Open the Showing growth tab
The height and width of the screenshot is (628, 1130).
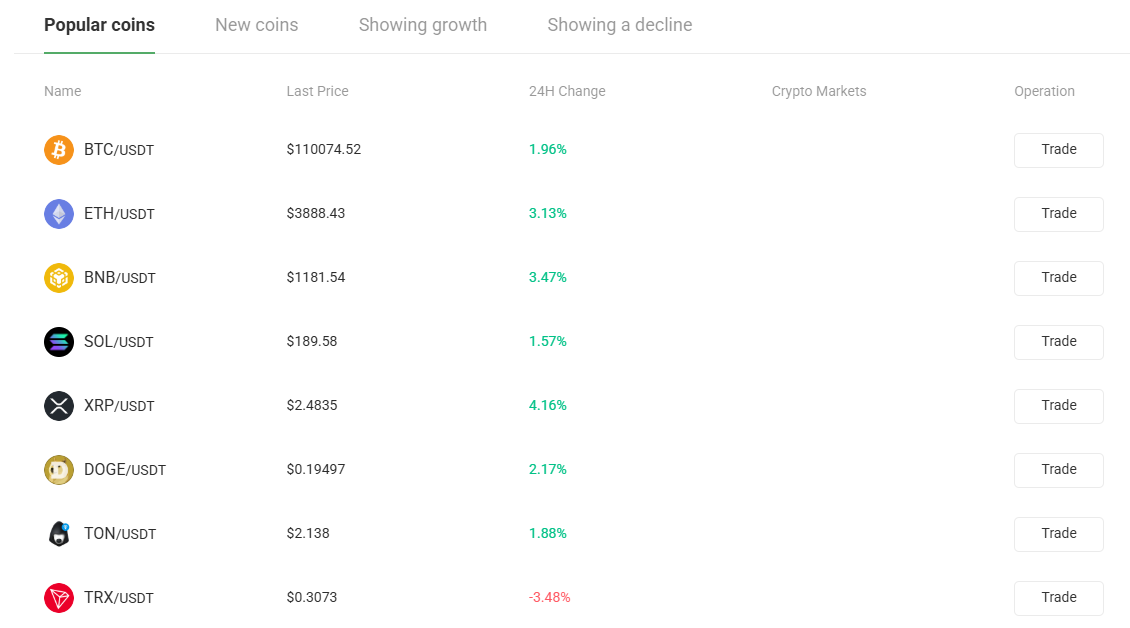pos(422,25)
